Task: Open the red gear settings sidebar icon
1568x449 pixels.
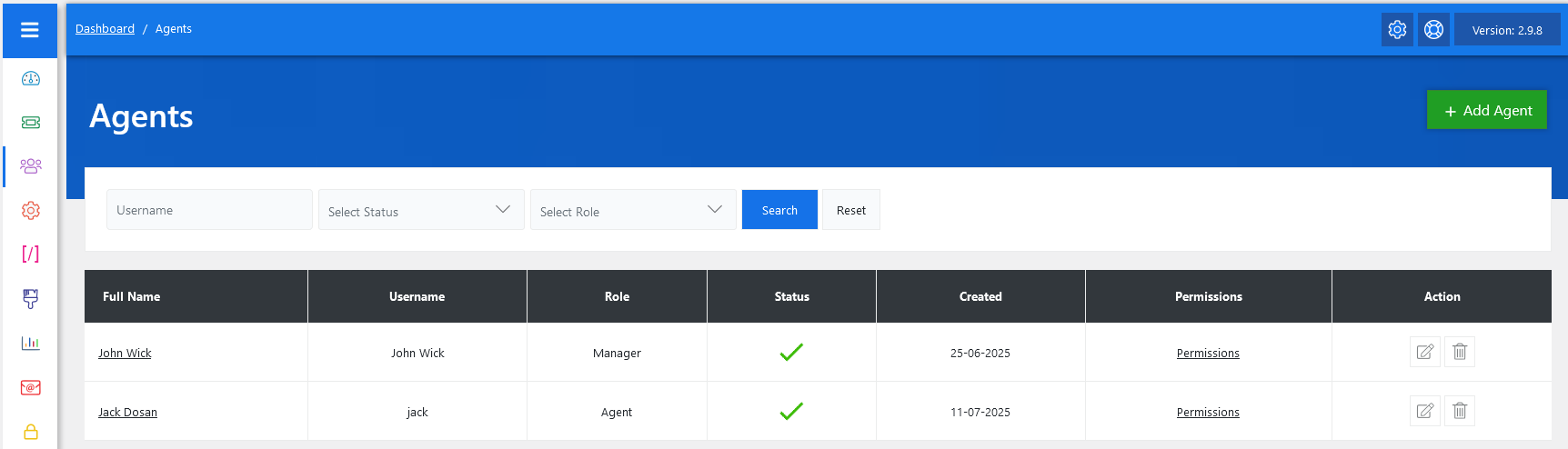Action: pyautogui.click(x=30, y=210)
